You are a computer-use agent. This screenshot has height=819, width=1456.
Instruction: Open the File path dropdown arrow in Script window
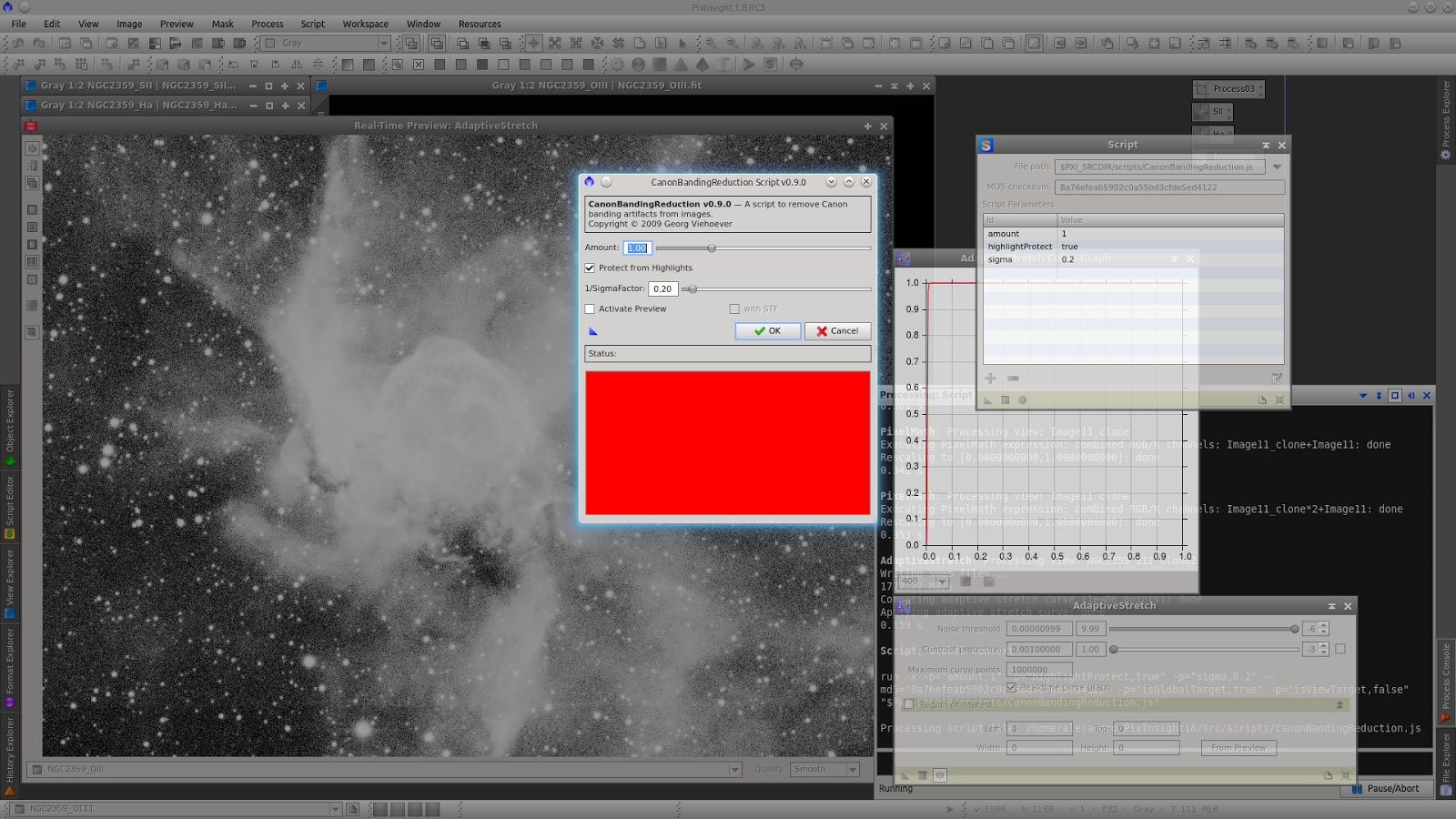point(1277,167)
